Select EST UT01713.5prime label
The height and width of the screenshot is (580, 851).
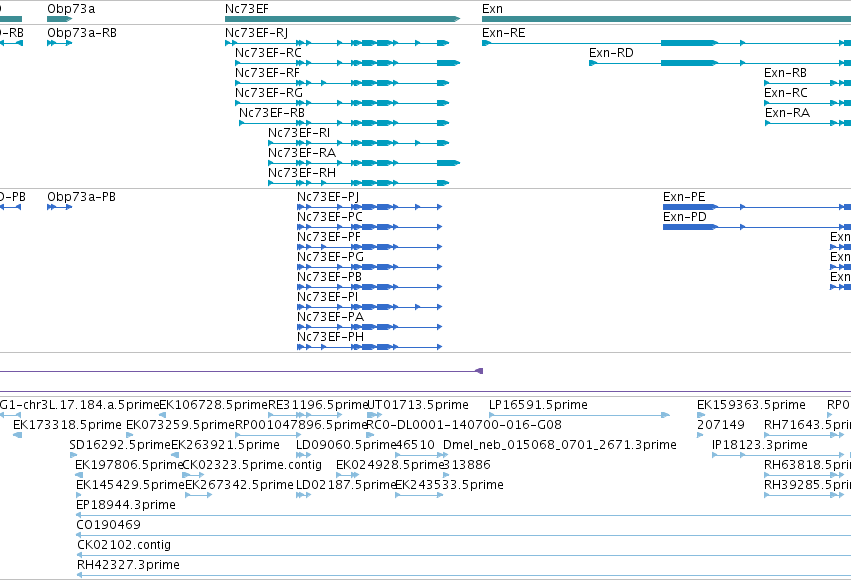click(x=418, y=405)
